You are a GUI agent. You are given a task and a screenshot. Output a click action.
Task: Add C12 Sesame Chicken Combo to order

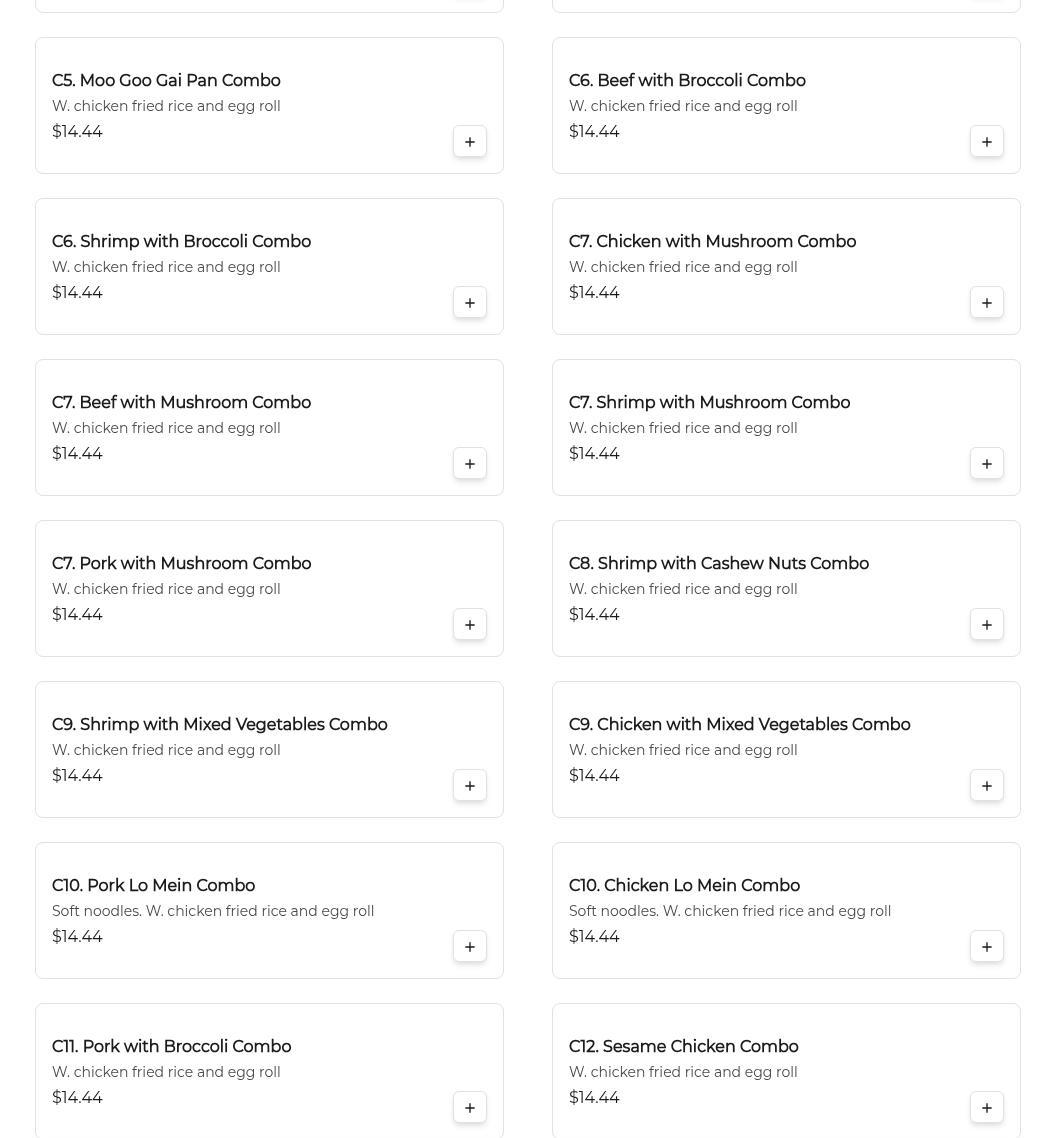point(987,1108)
